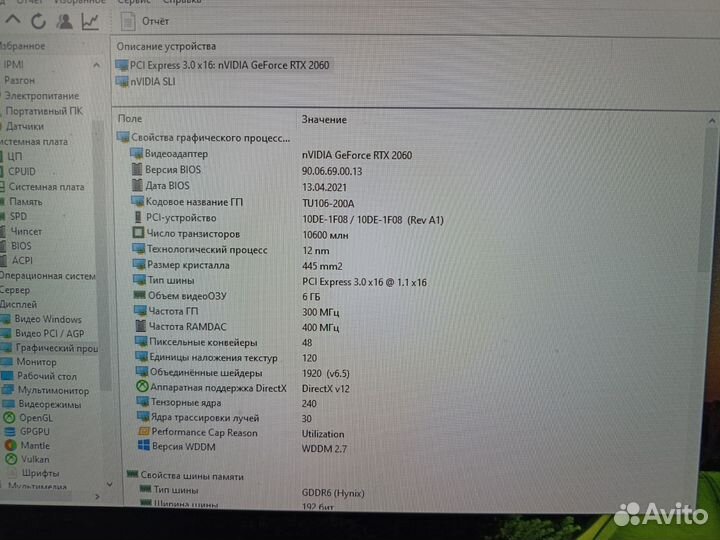Open Шрифты in the sidebar

pyautogui.click(x=40, y=472)
